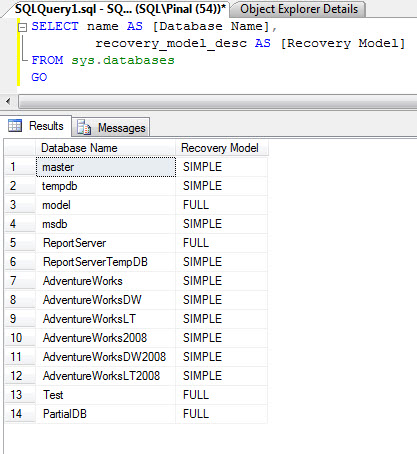The width and height of the screenshot is (417, 454).
Task: Click the FULL value for ReportServer
Action: [x=222, y=243]
